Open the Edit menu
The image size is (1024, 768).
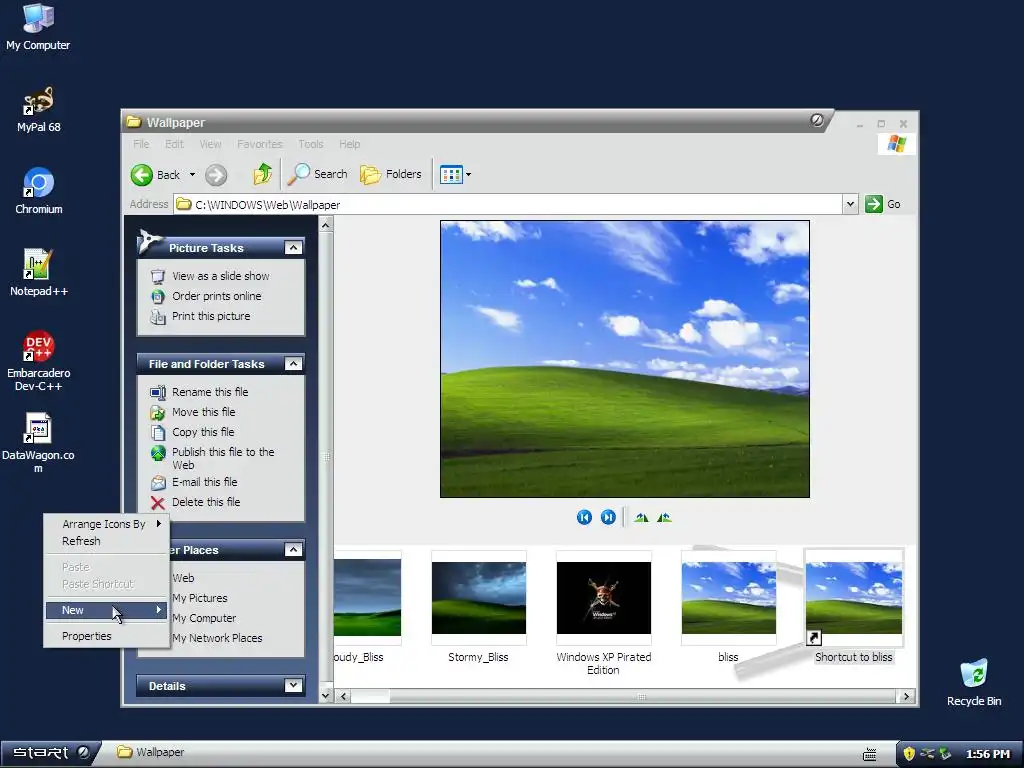(174, 144)
